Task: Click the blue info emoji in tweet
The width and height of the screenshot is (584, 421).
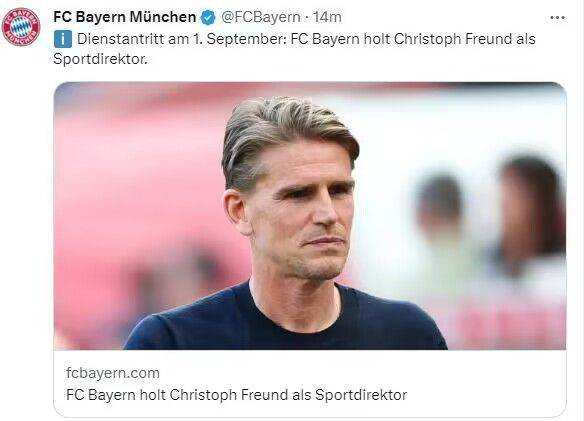Action: (63, 39)
